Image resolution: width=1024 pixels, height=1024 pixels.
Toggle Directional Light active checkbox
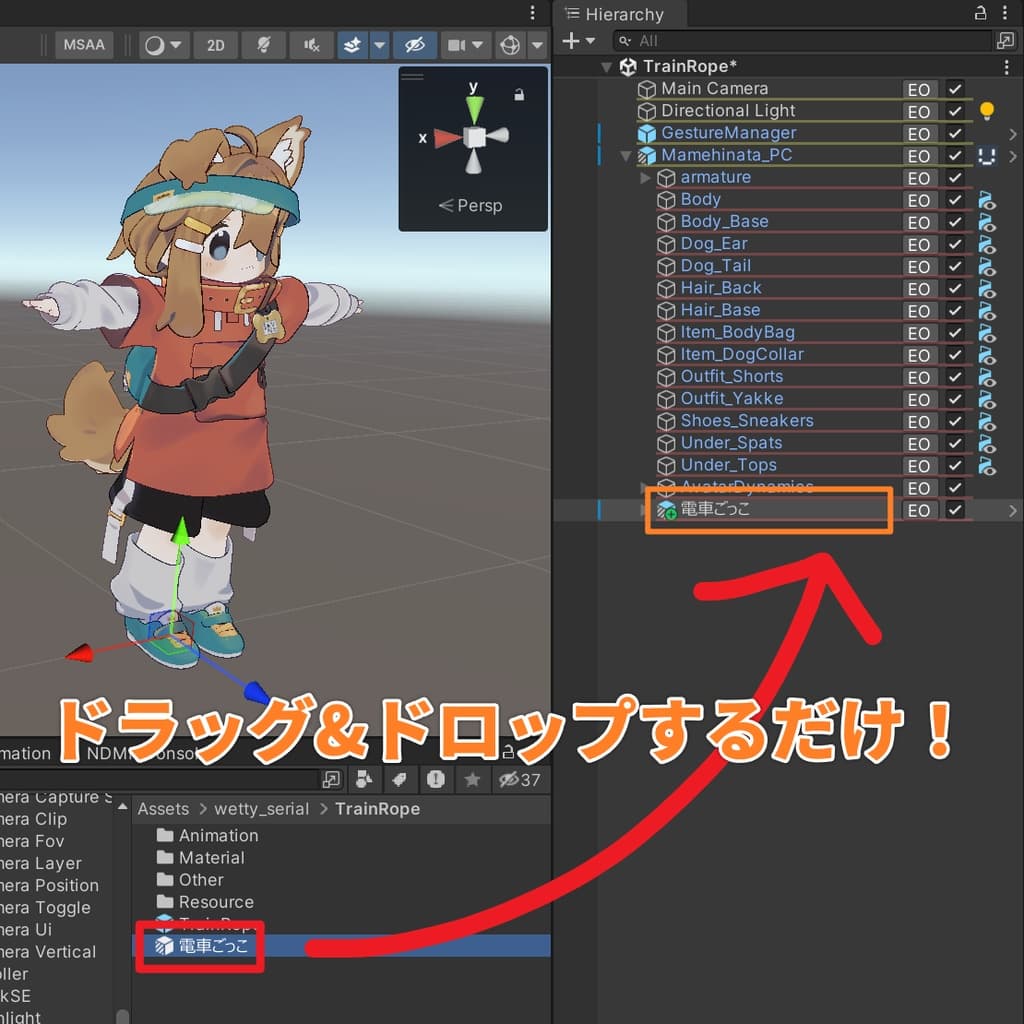955,112
